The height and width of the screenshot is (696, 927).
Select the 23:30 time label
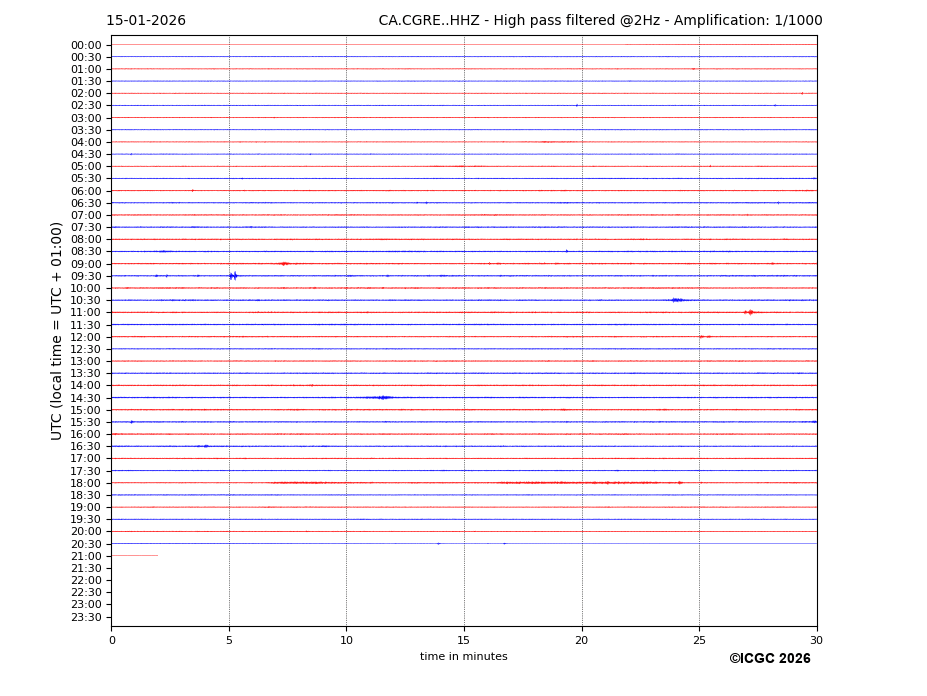(x=86, y=617)
